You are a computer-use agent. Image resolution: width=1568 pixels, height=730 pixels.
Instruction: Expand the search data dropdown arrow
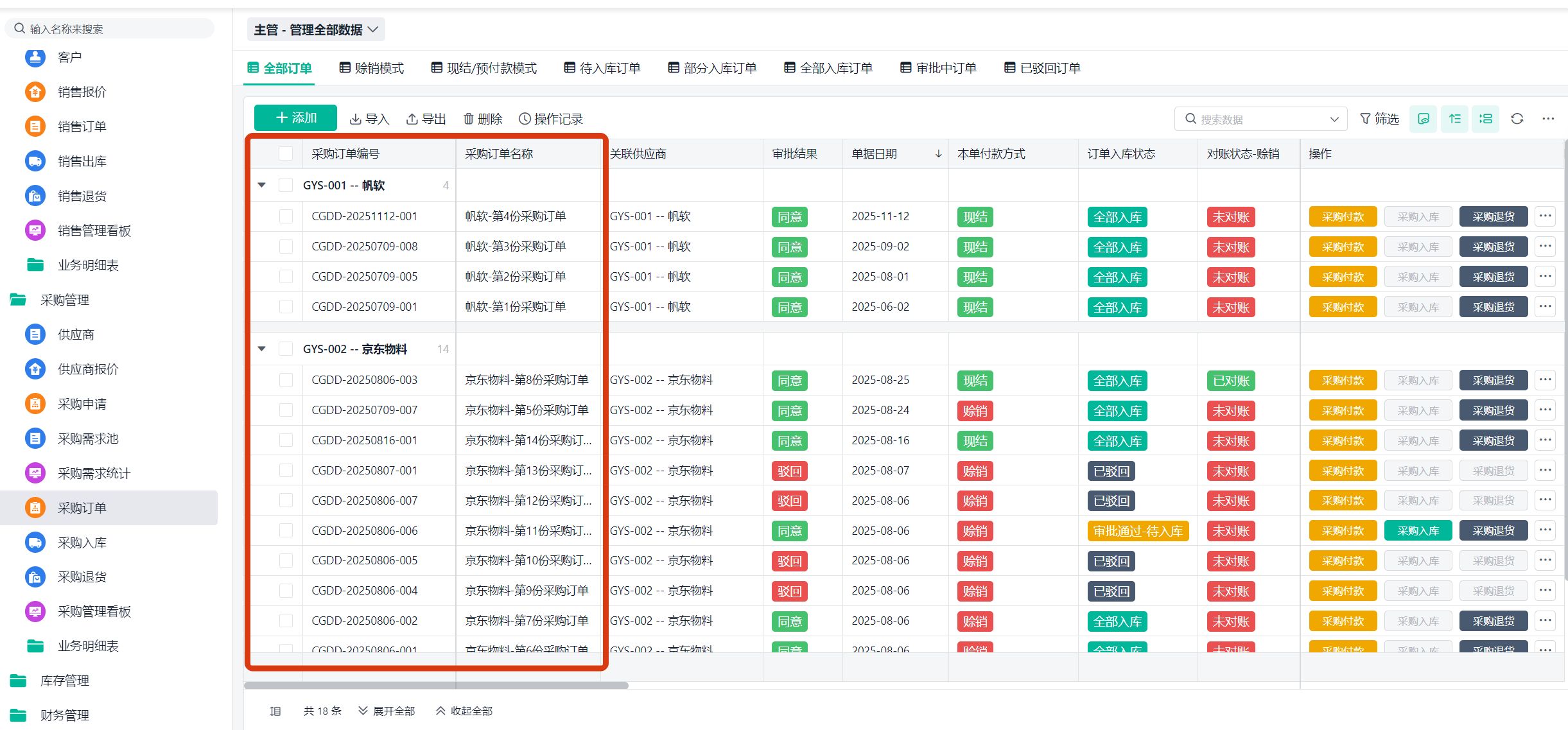click(x=1334, y=119)
